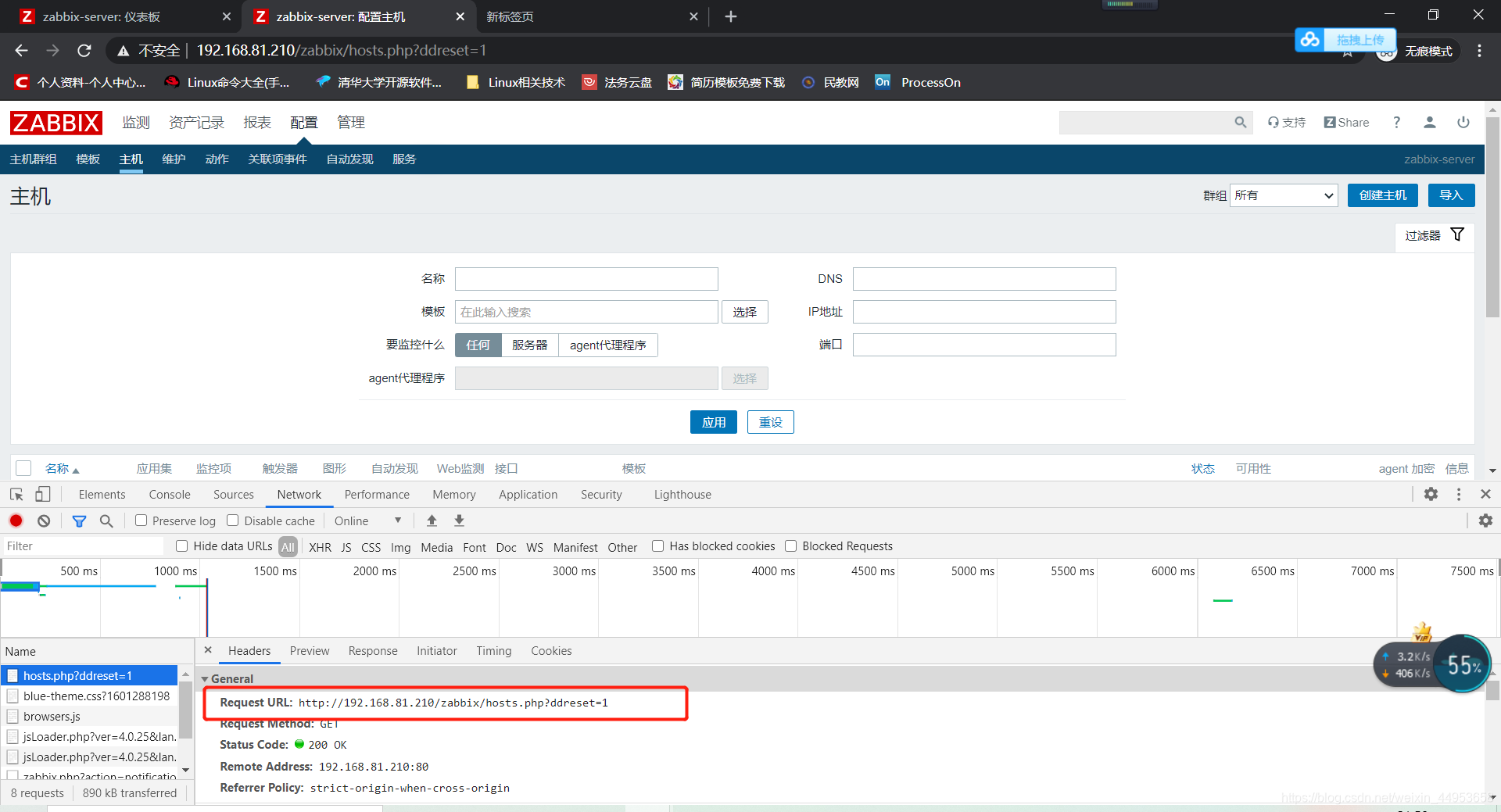Click 应用 filter button

(x=713, y=422)
